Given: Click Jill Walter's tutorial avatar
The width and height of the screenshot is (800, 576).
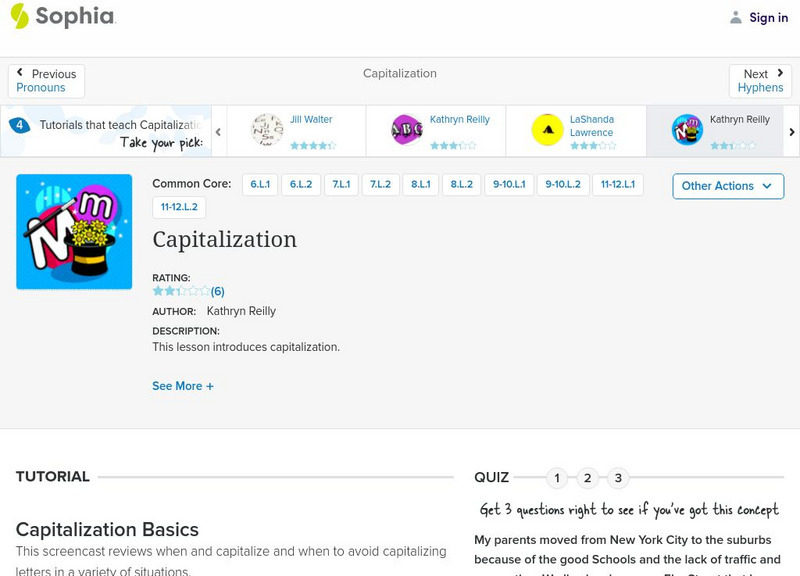Looking at the screenshot, I should 267,130.
